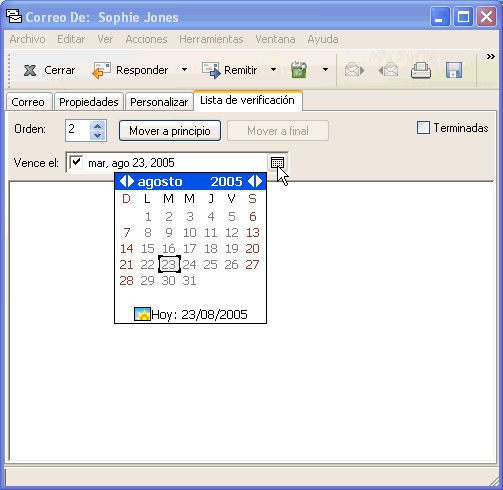Select day 13 in the calendar

coord(253,233)
